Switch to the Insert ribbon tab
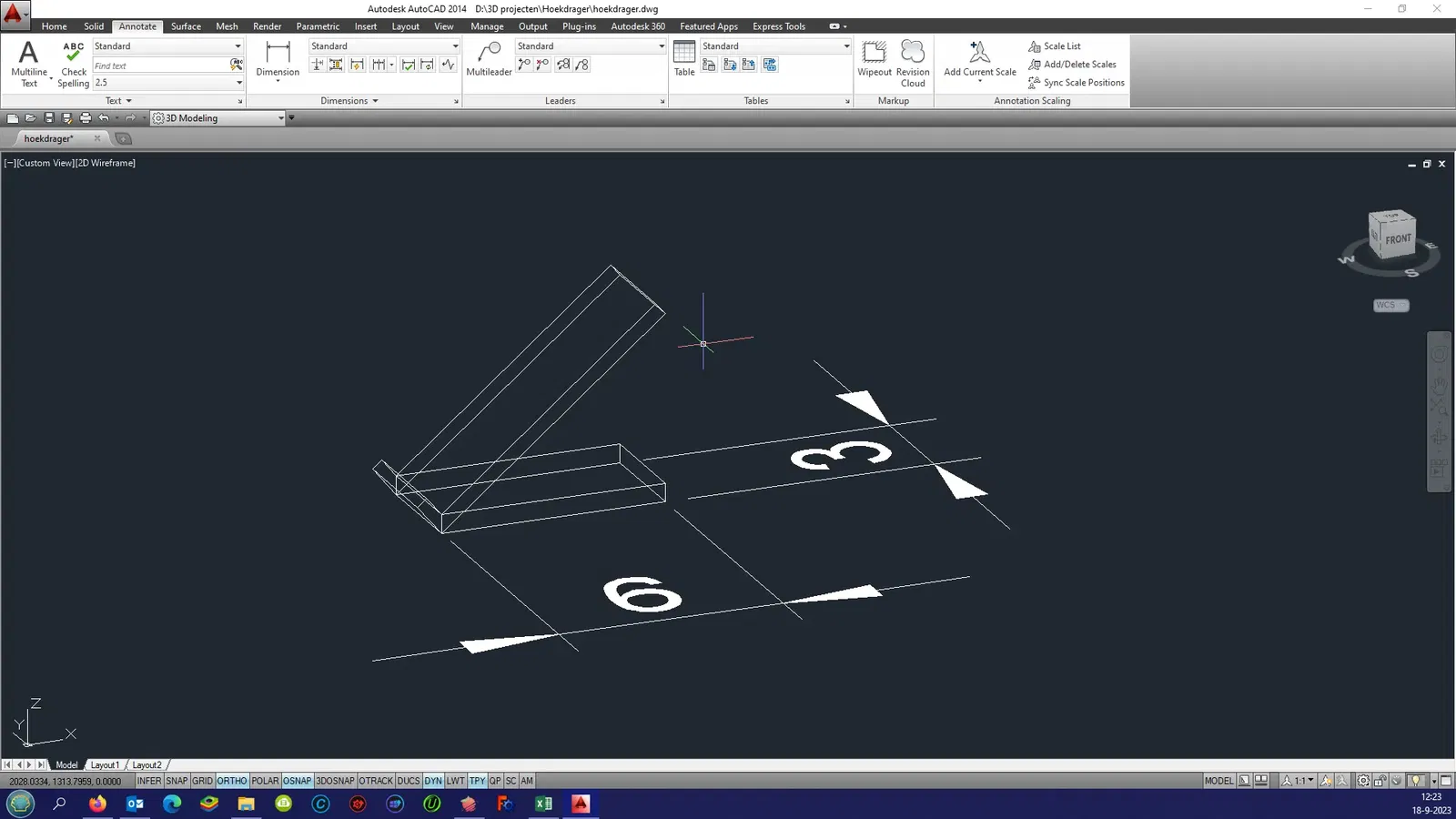The image size is (1456, 819). 366,26
